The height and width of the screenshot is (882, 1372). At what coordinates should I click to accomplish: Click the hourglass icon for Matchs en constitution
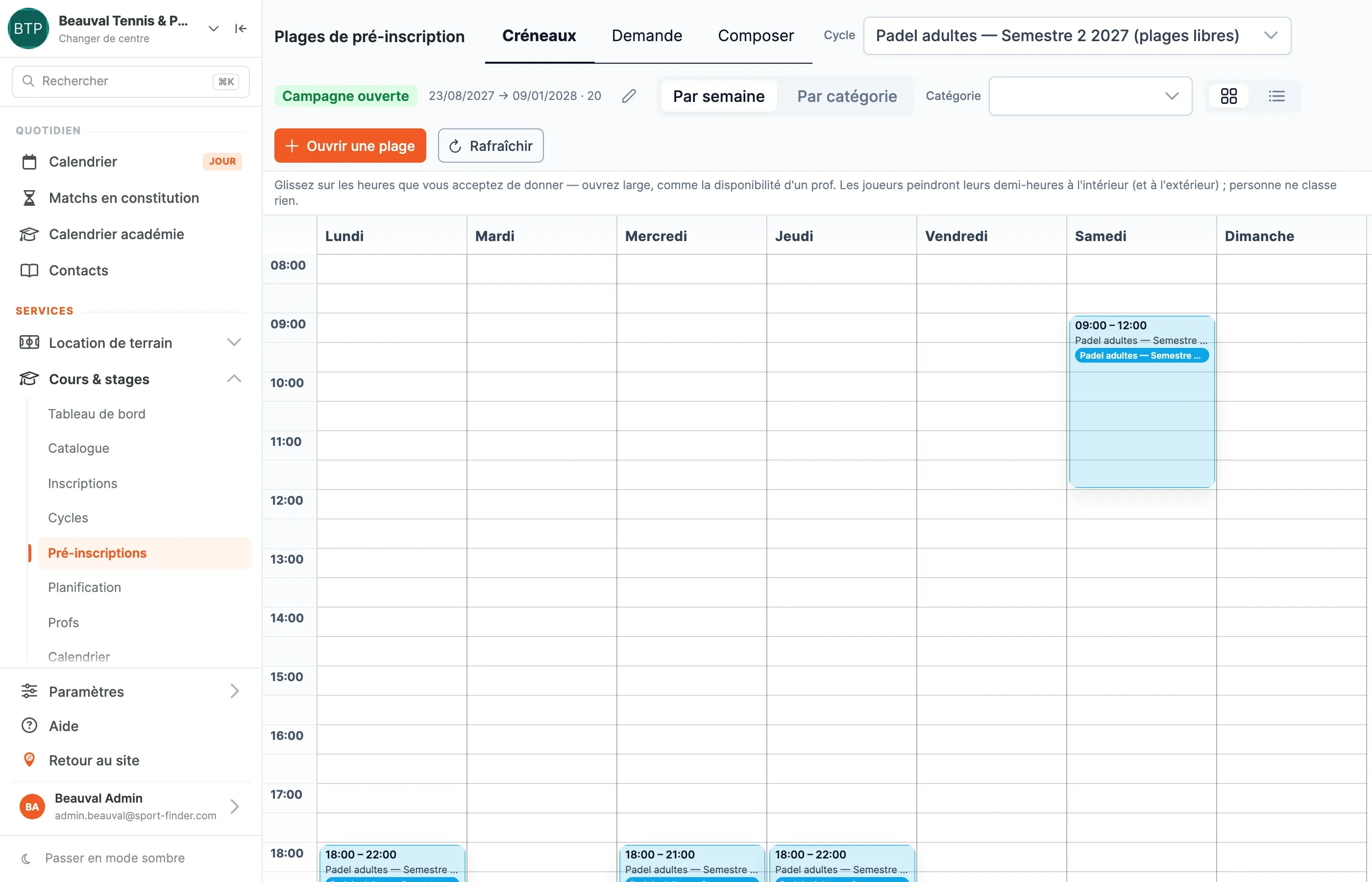[x=29, y=198]
